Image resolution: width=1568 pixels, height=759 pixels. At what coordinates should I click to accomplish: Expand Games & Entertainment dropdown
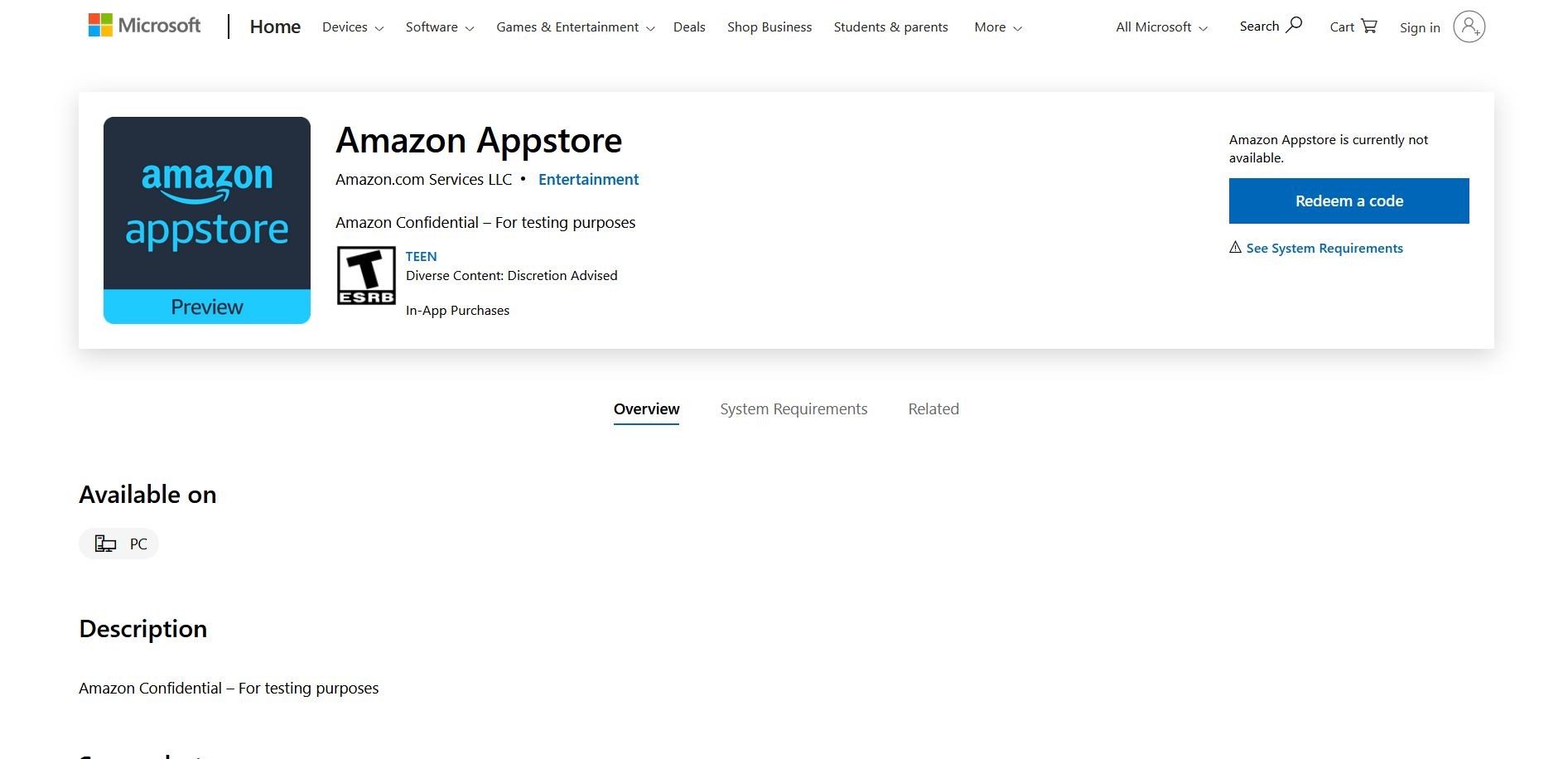coord(576,27)
